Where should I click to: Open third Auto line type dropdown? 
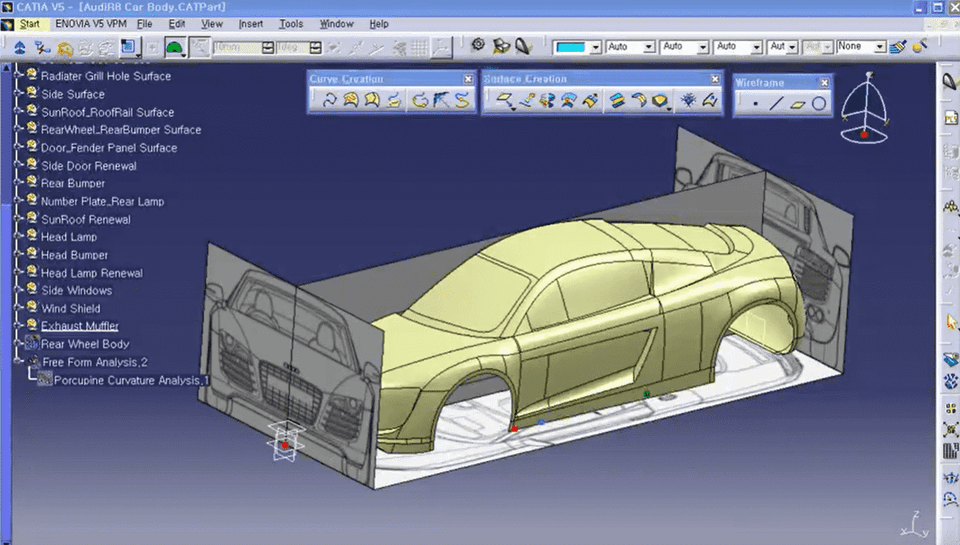pyautogui.click(x=757, y=47)
